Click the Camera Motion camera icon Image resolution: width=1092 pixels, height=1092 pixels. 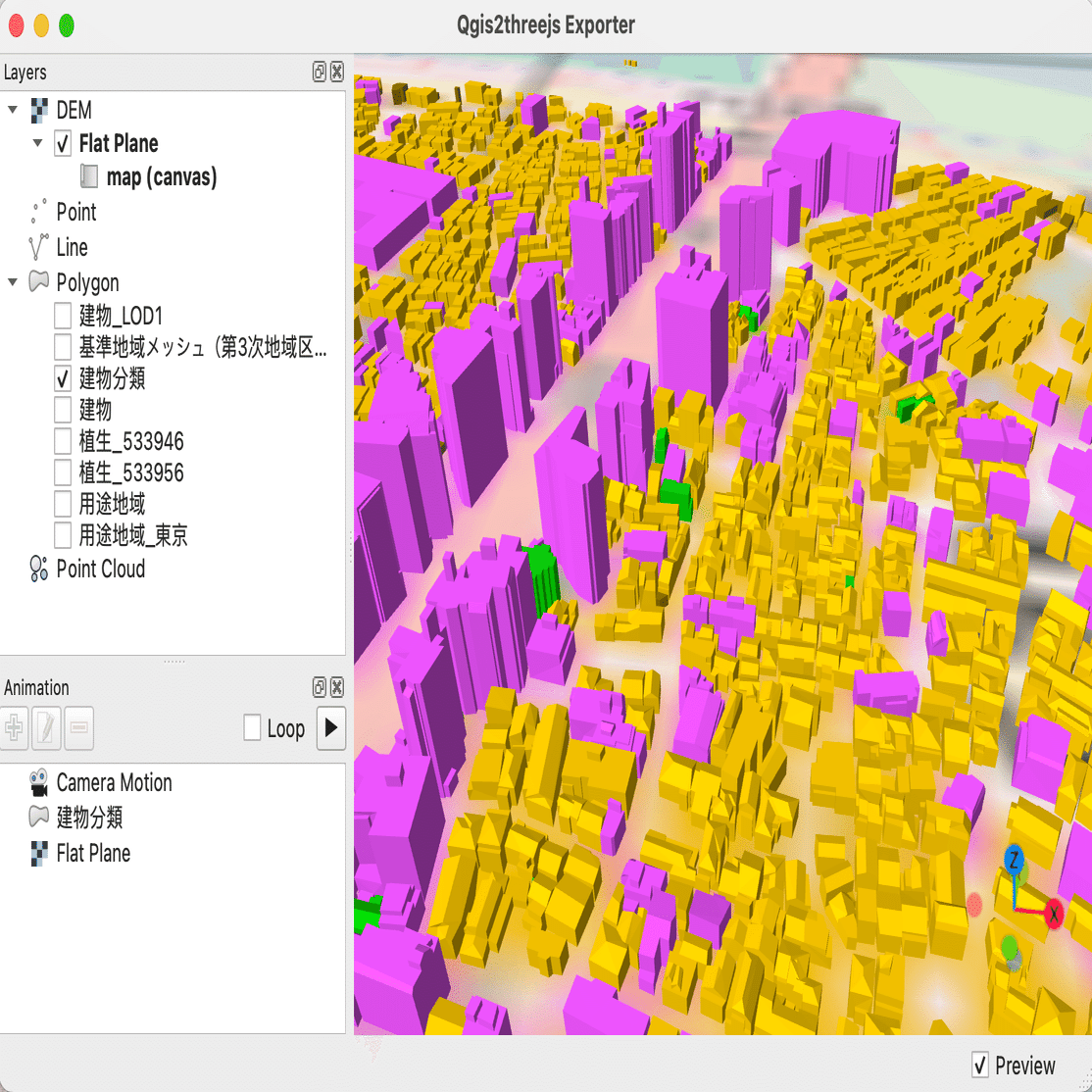[x=39, y=783]
